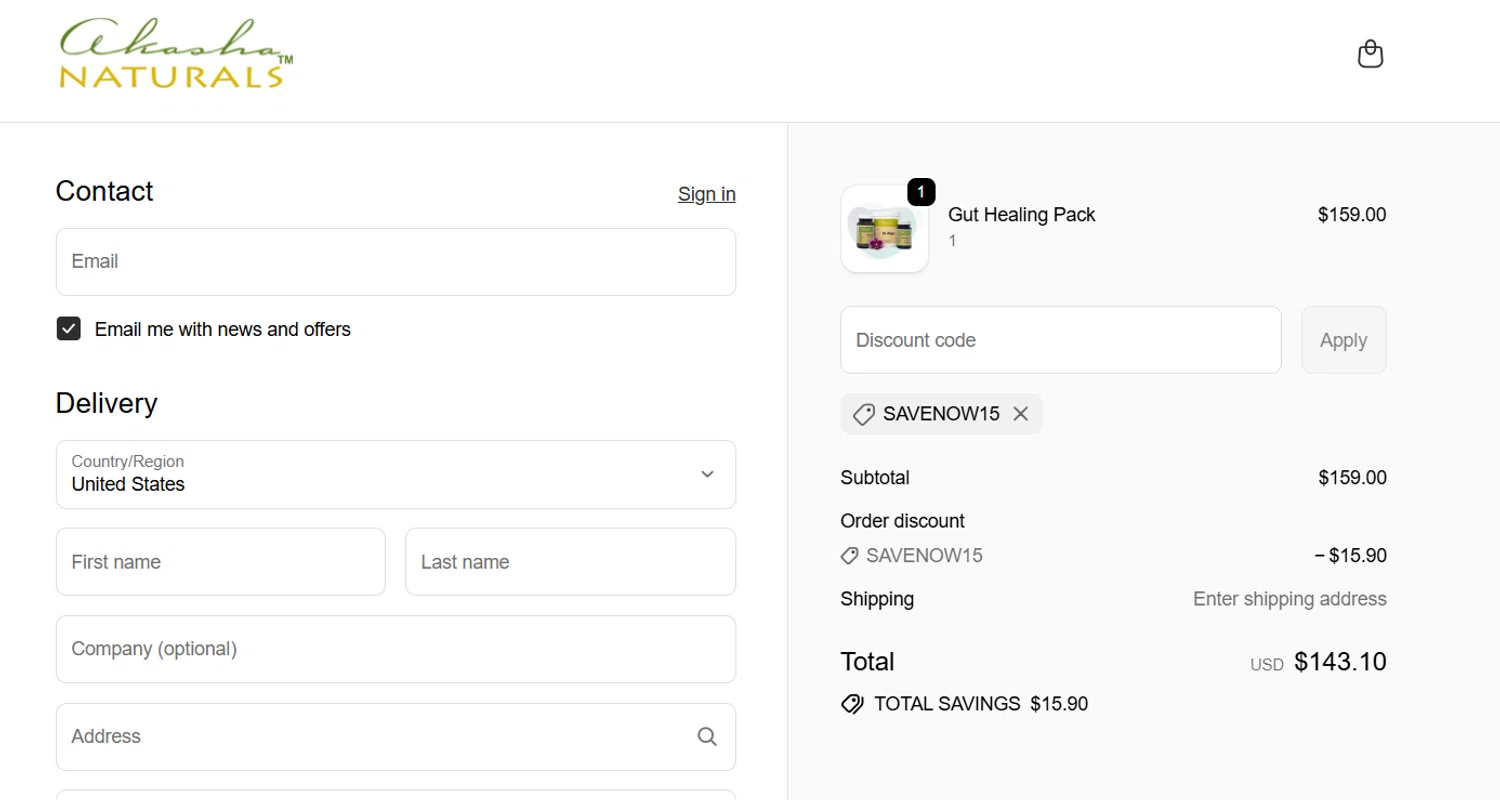The height and width of the screenshot is (800, 1500).
Task: Click the Subtotal label
Action: 875,478
